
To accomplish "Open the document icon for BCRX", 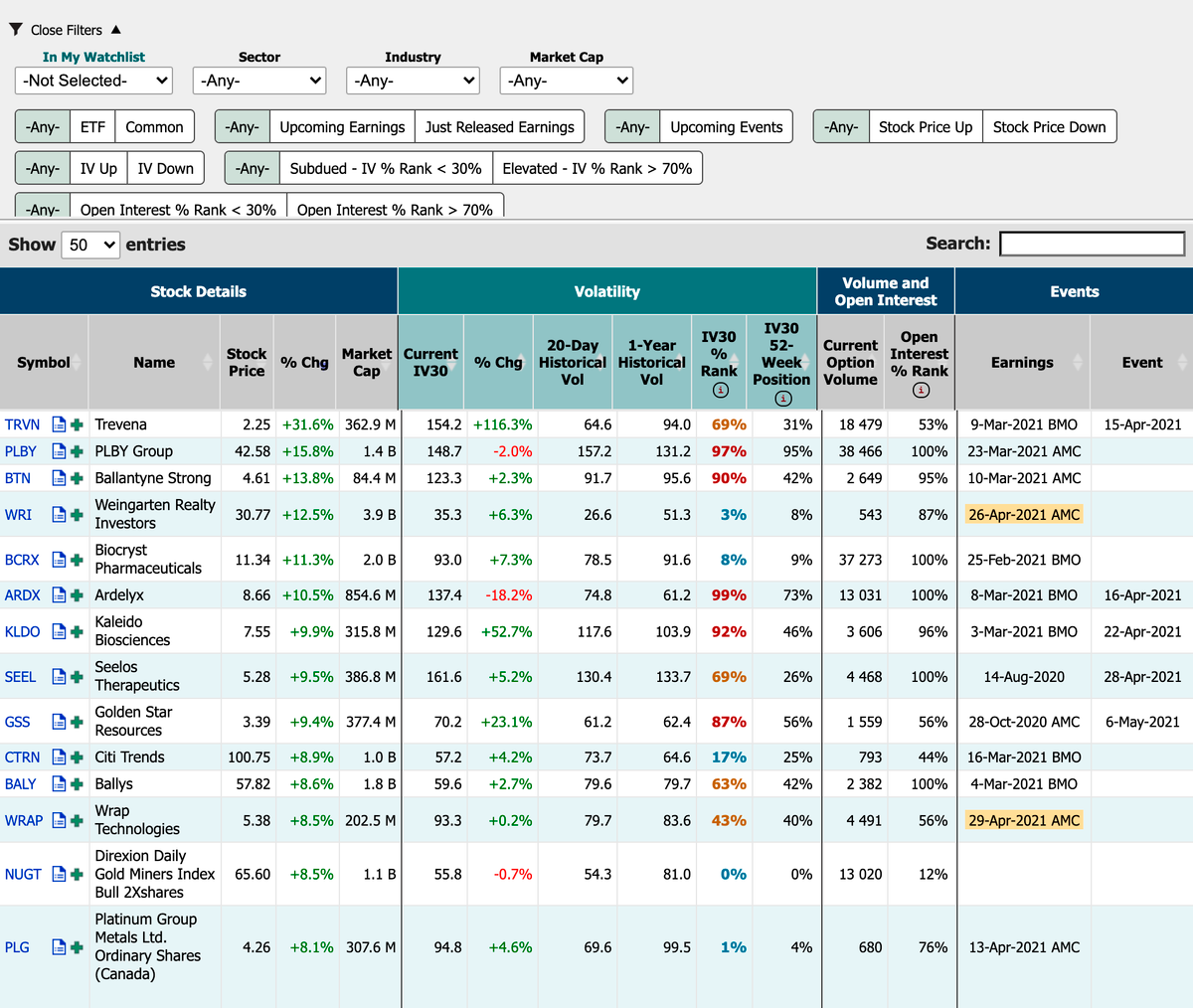I will [59, 560].
